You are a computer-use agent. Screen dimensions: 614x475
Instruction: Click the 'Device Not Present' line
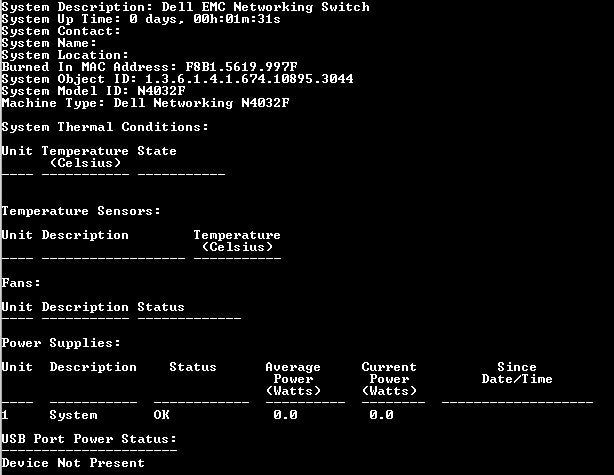73,463
